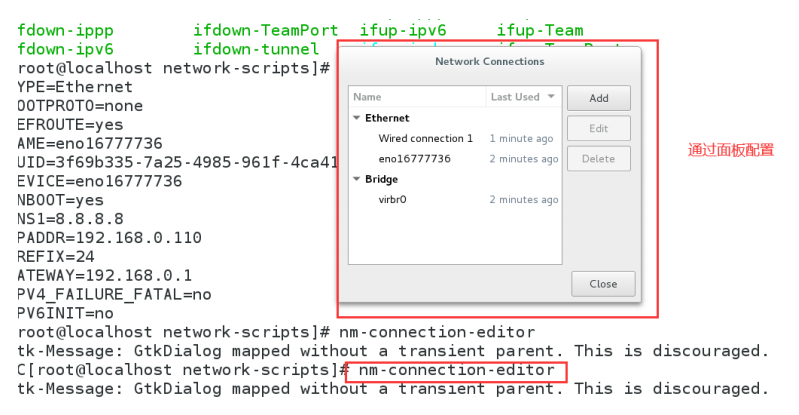Click the GATEWAY=192.168.0.1 terminal line
Screen dimensions: 799x415
click(105, 275)
